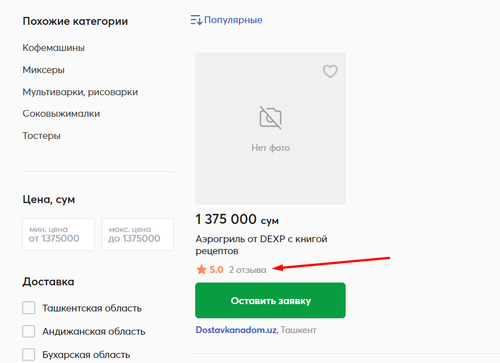Click the price 1 375 000 сум
The width and height of the screenshot is (500, 363).
[237, 219]
